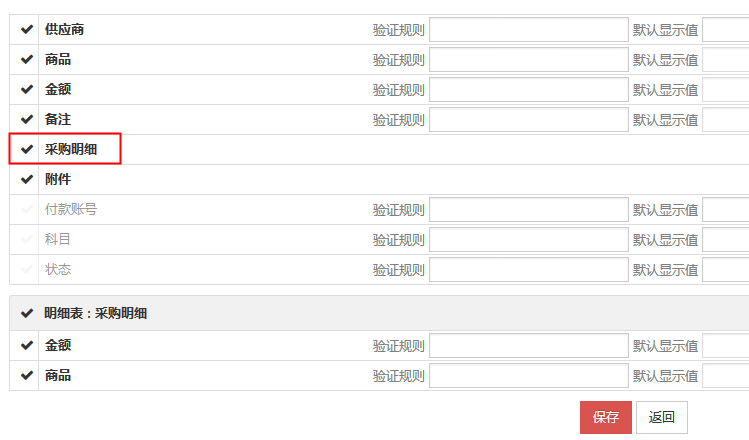Focus the 验证规则 input for 供应商

pyautogui.click(x=528, y=30)
